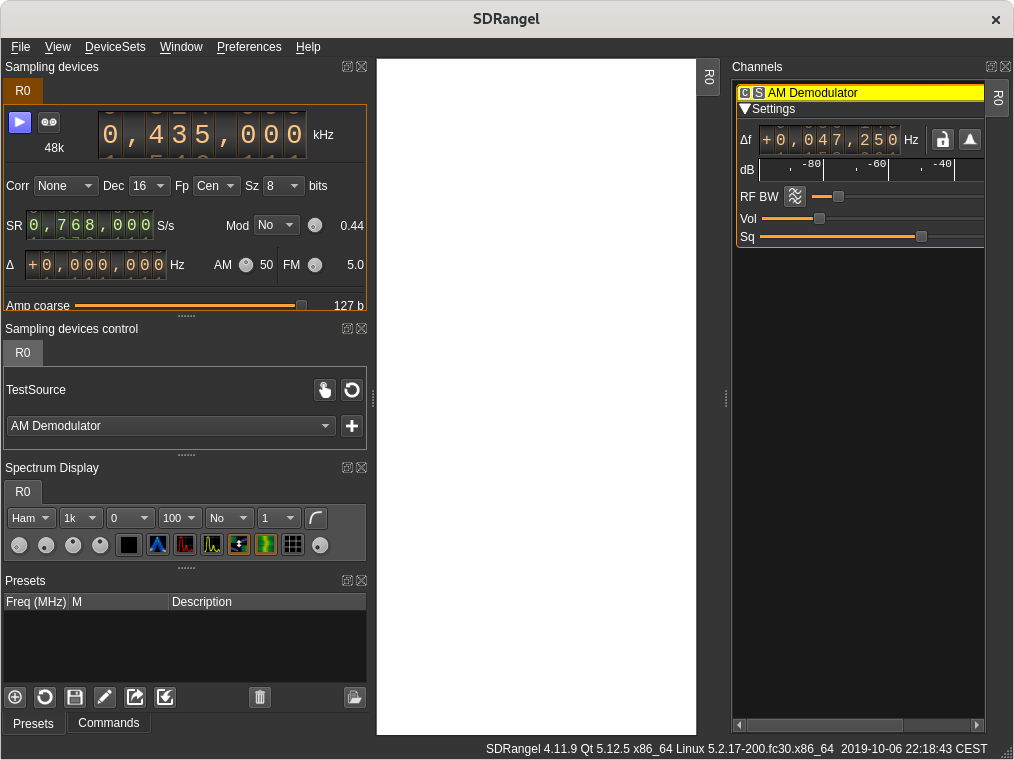The width and height of the screenshot is (1014, 760).
Task: Toggle the frequency lock on AM Demodulator
Action: pos(942,139)
